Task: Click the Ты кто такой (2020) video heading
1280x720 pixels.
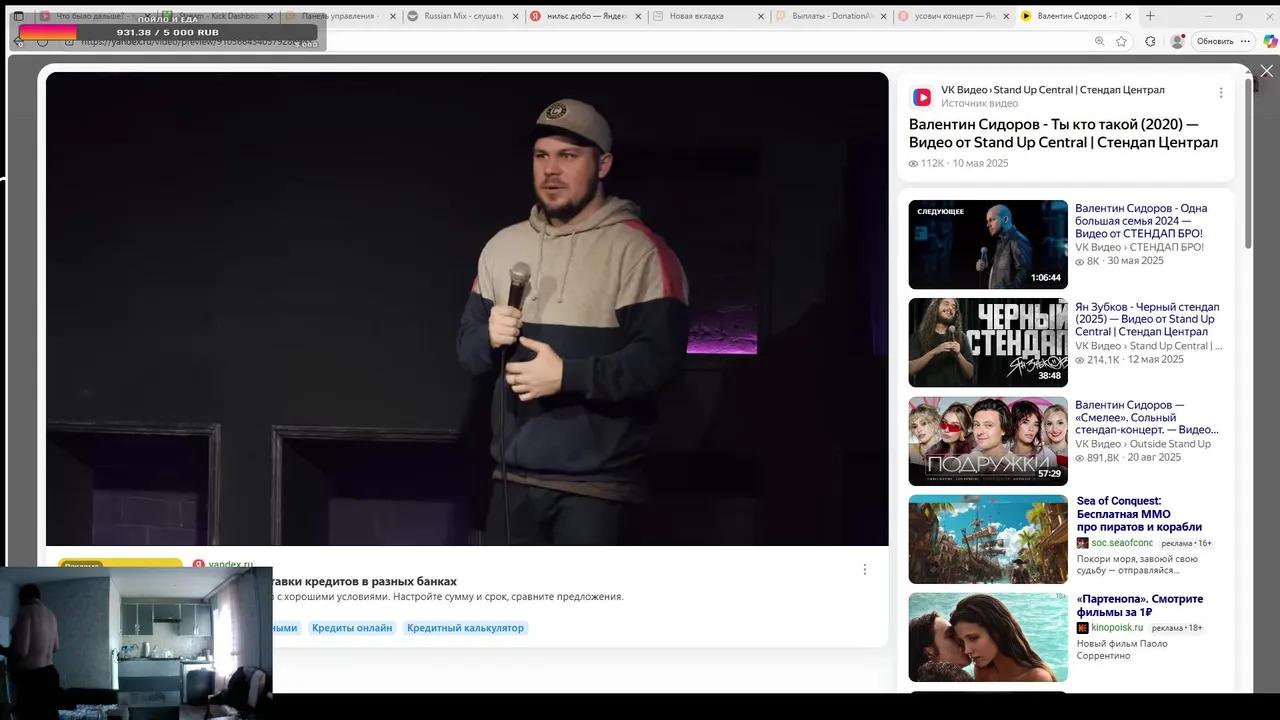Action: 1063,133
